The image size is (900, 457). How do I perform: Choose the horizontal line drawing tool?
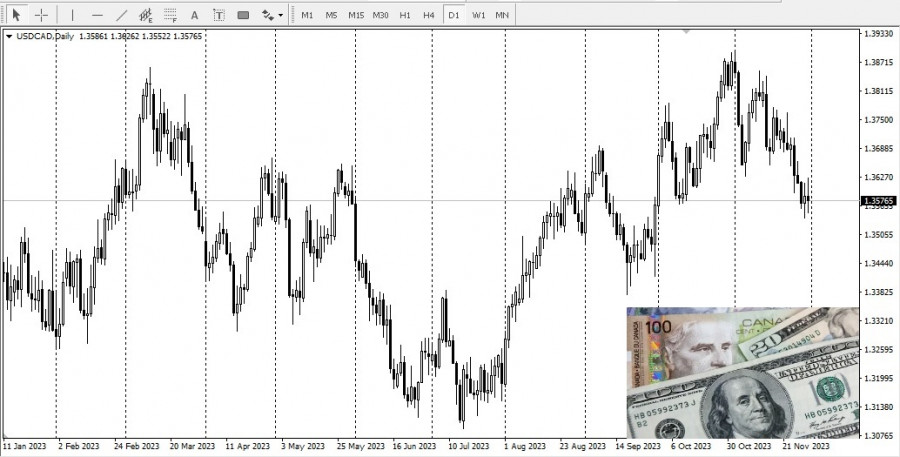(98, 15)
